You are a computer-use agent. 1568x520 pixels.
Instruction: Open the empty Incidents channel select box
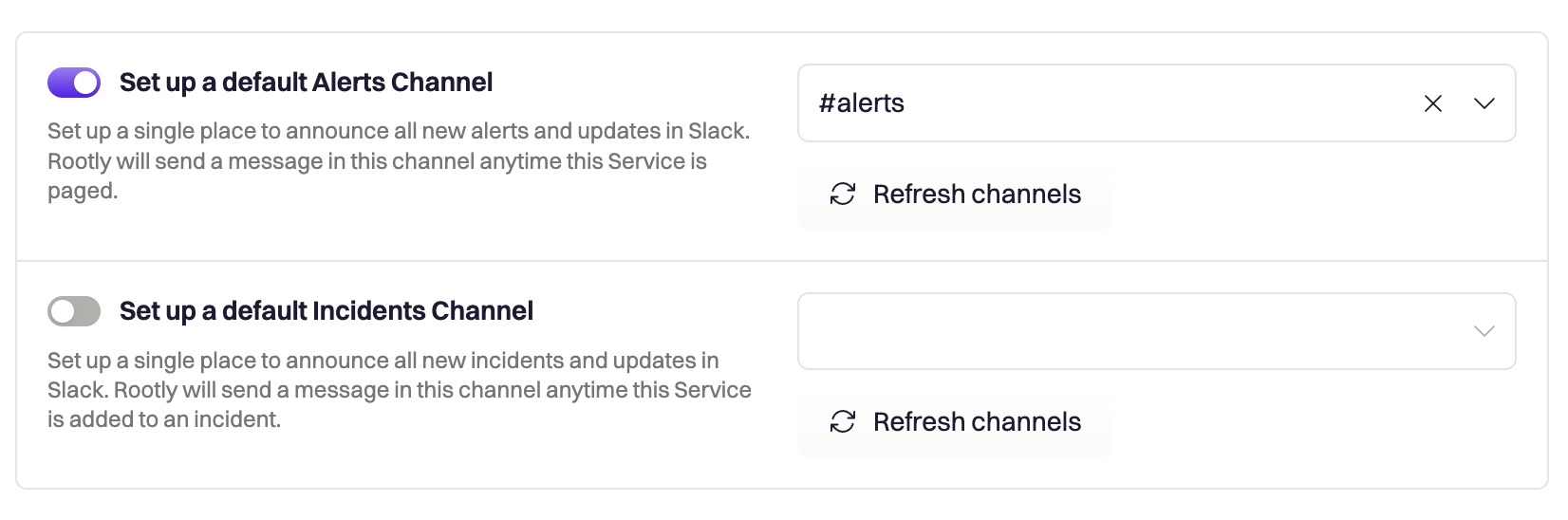click(1156, 331)
